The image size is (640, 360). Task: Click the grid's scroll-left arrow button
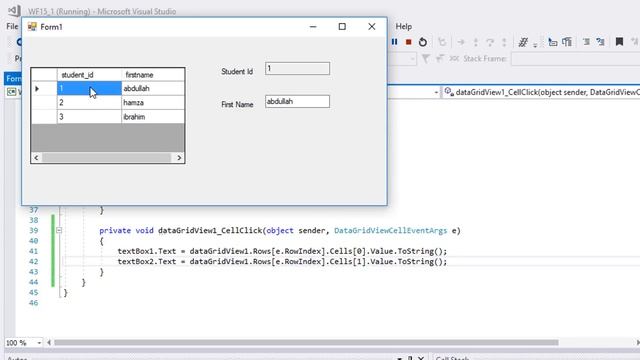tap(36, 158)
